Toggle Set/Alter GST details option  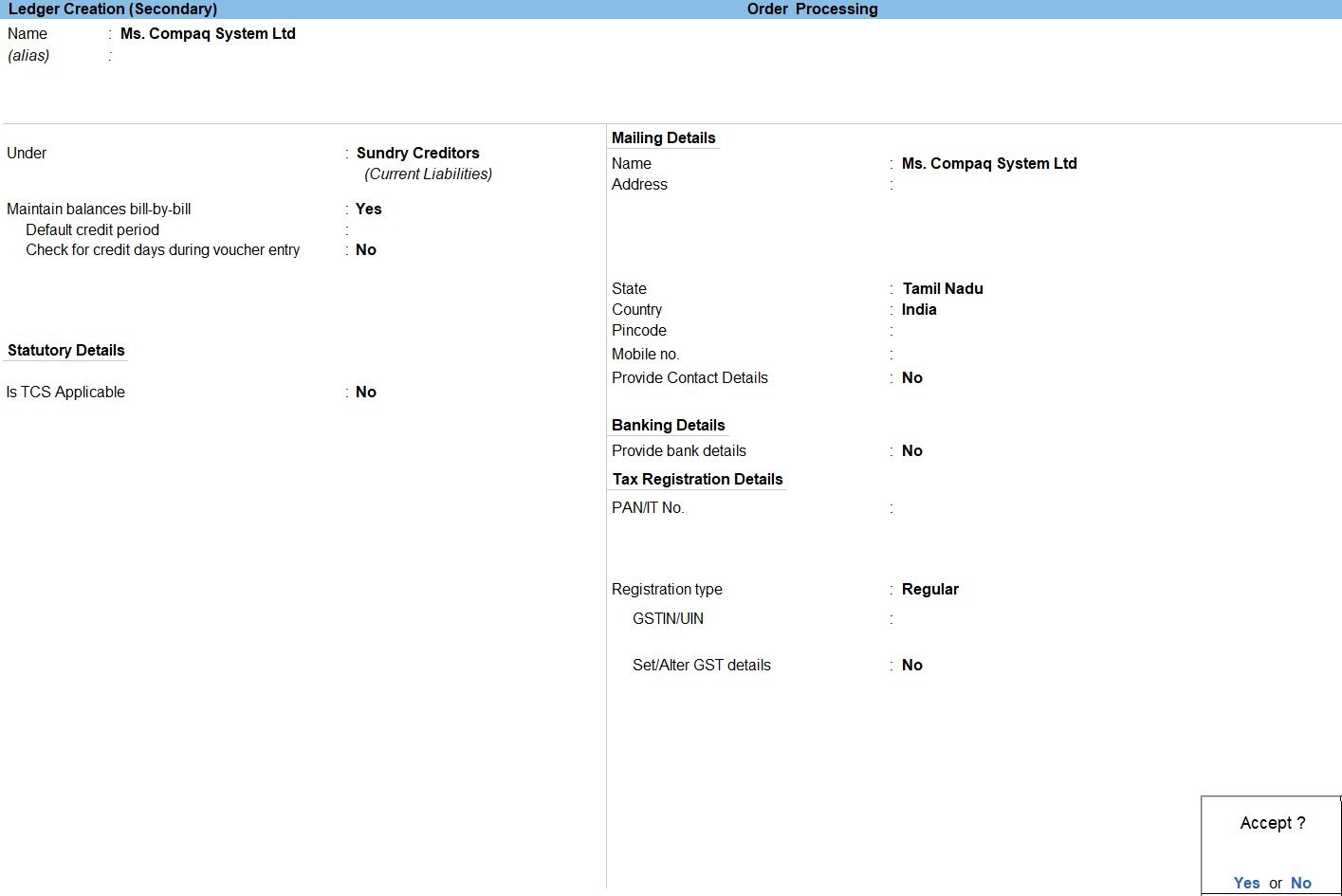[x=912, y=666]
